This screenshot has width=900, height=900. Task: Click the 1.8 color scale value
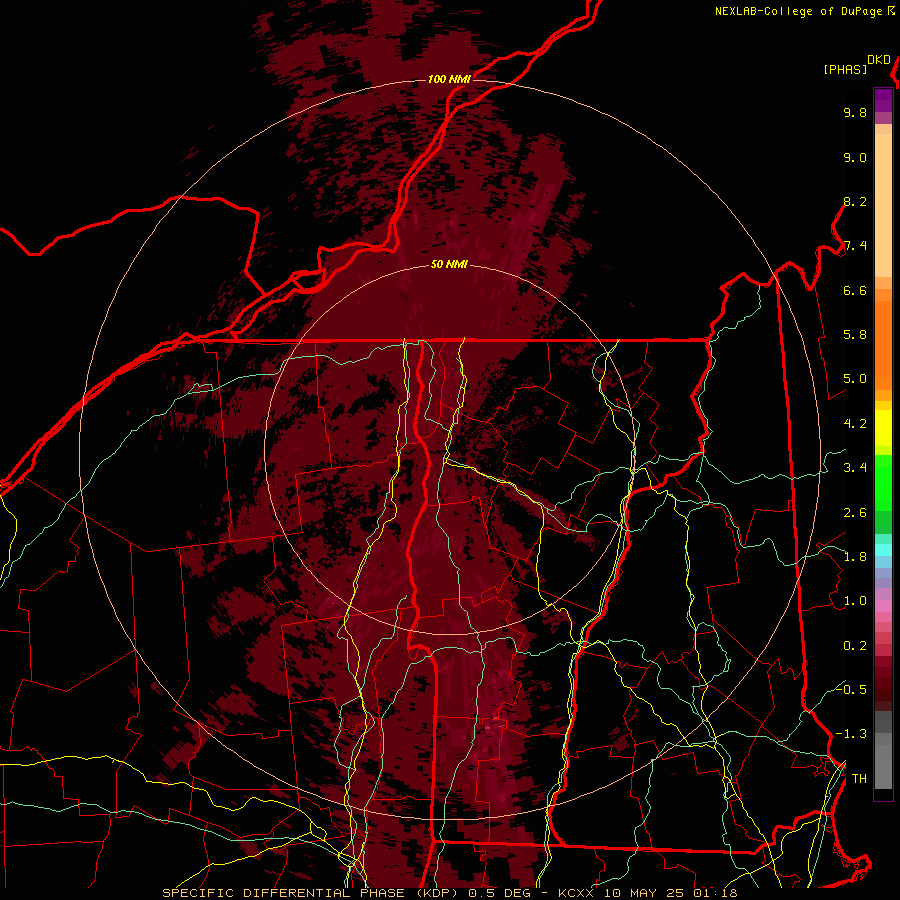855,557
